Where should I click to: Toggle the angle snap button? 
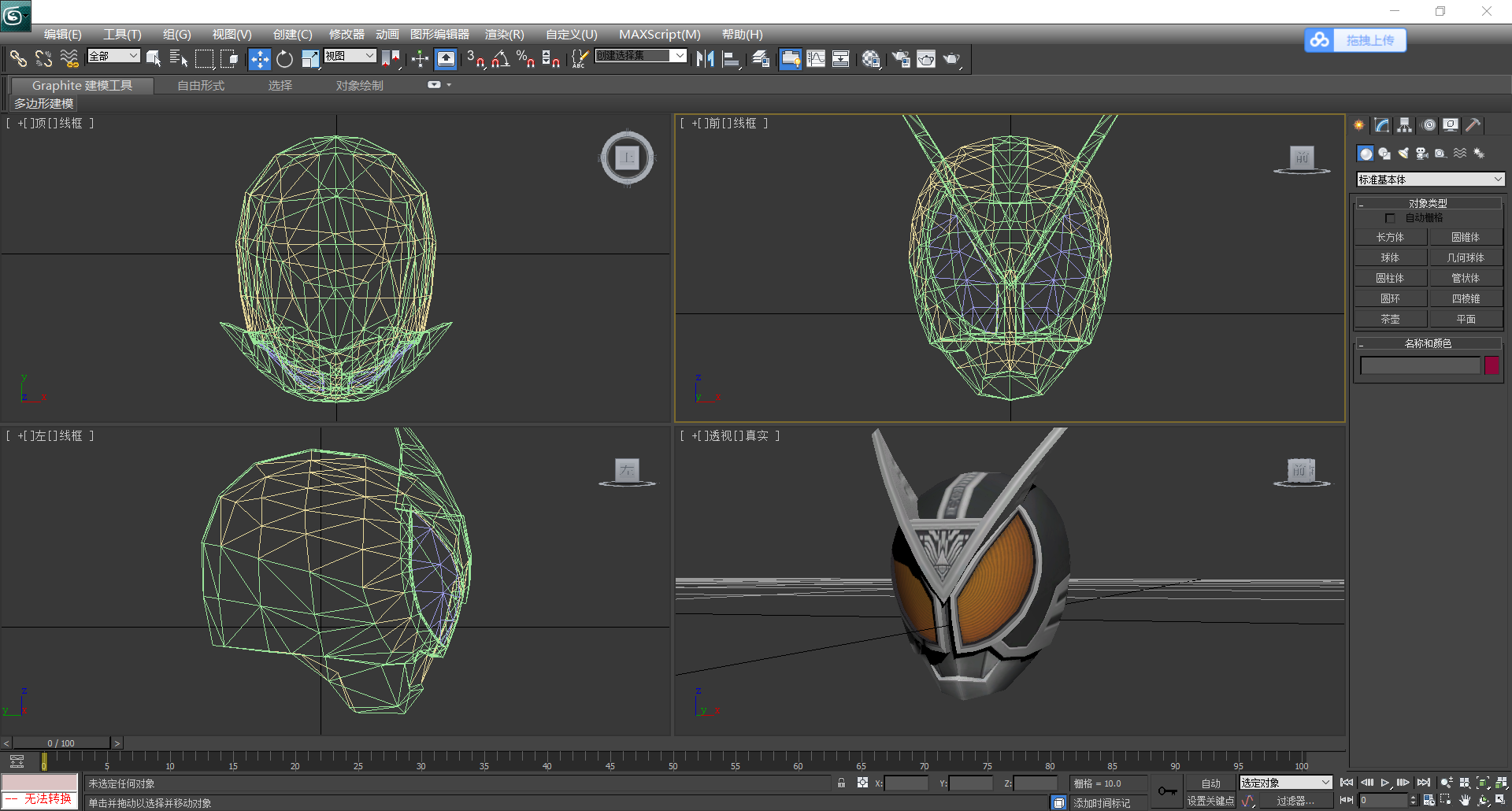coord(501,59)
